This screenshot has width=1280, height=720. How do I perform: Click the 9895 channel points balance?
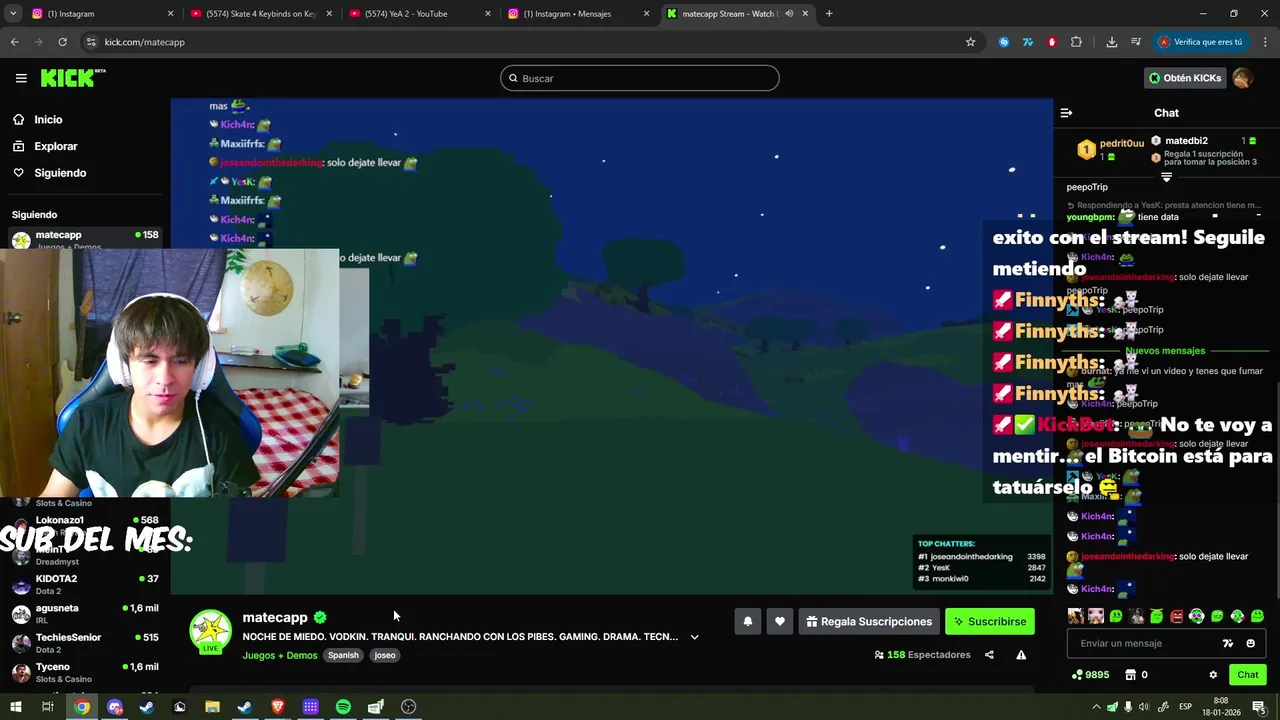pyautogui.click(x=1090, y=675)
